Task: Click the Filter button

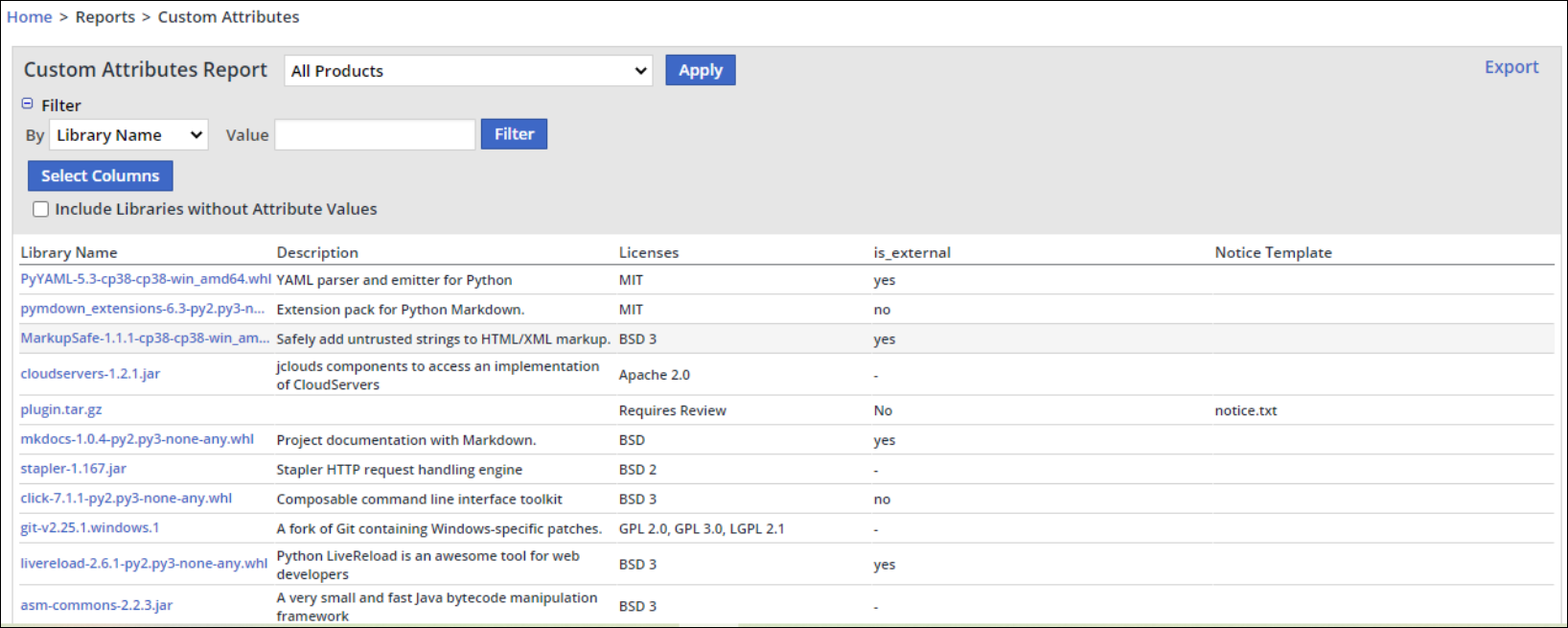Action: pyautogui.click(x=514, y=134)
